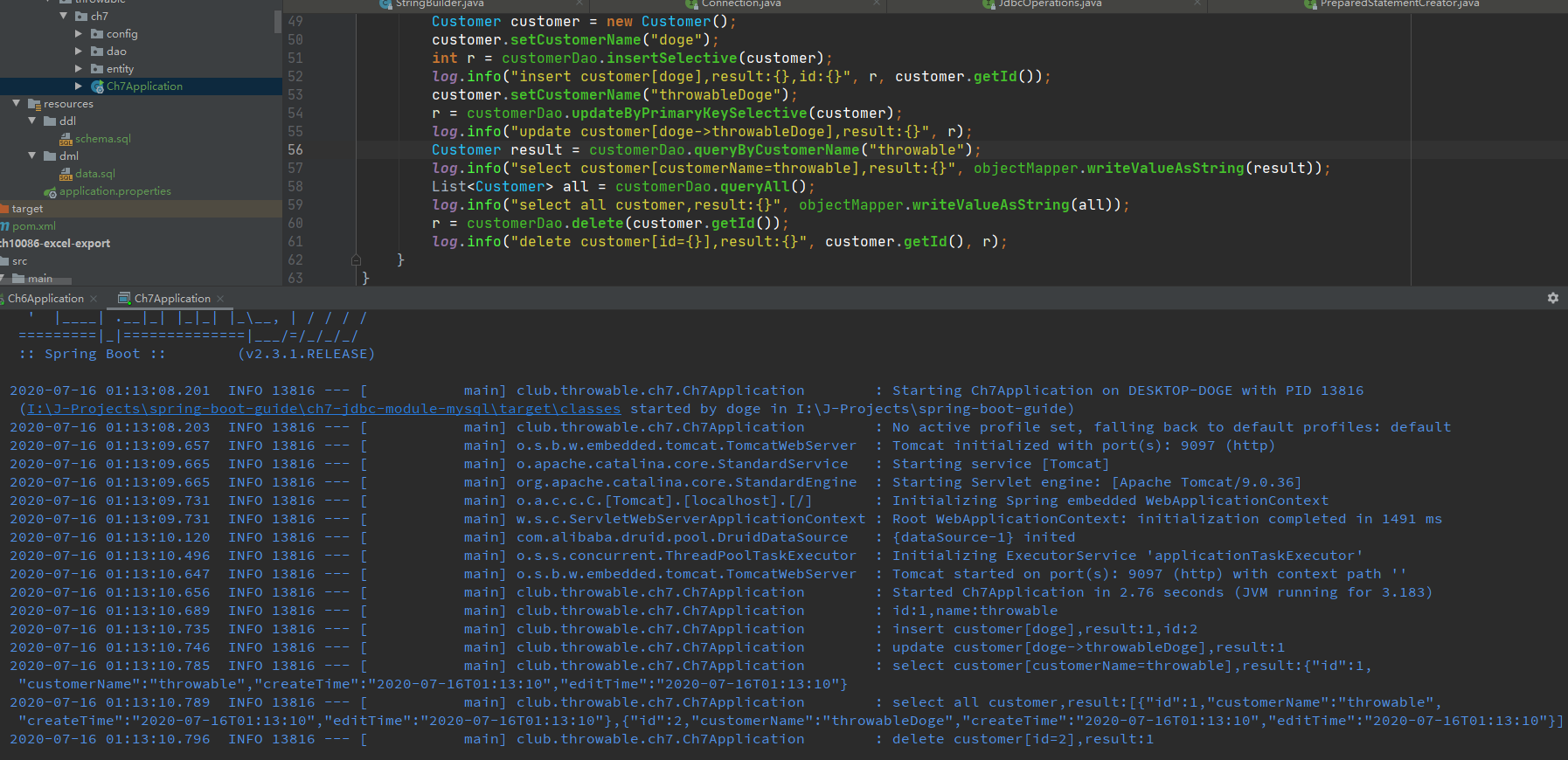
Task: Click the ch7 package folder icon
Action: pos(82,17)
